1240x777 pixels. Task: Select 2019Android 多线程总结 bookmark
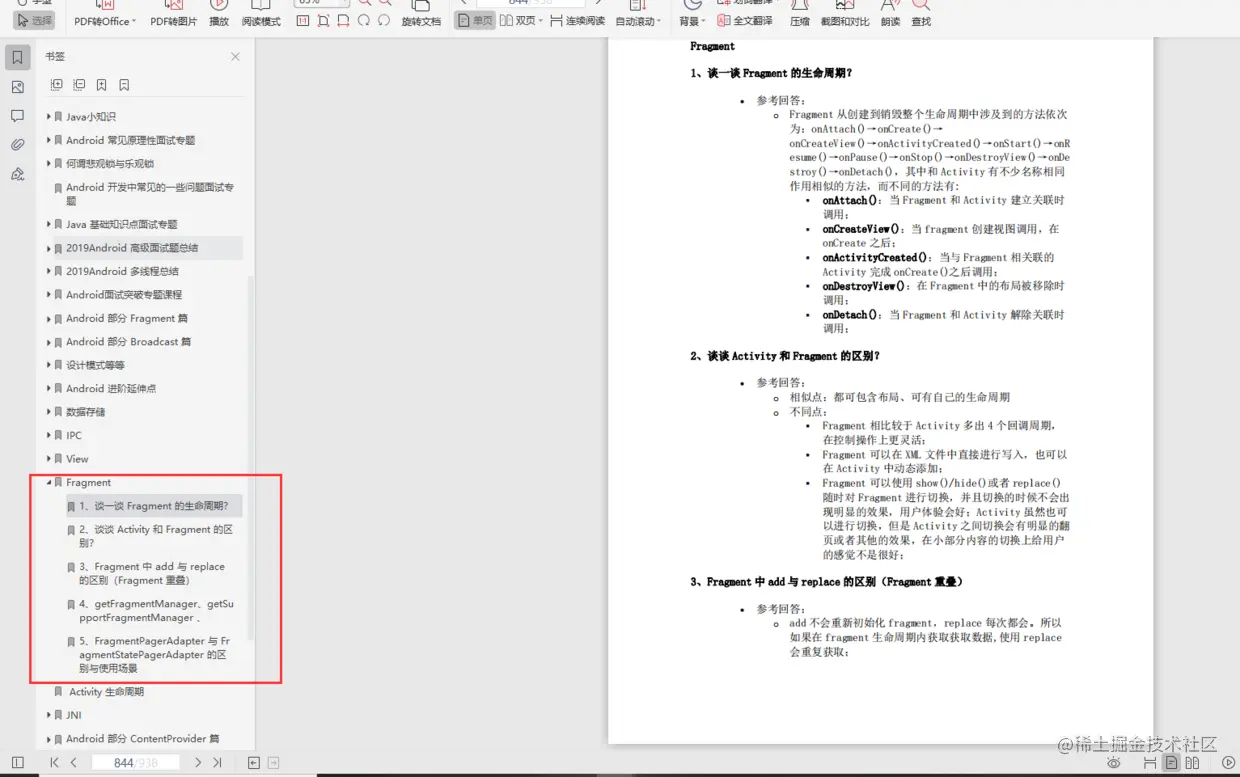pos(122,271)
